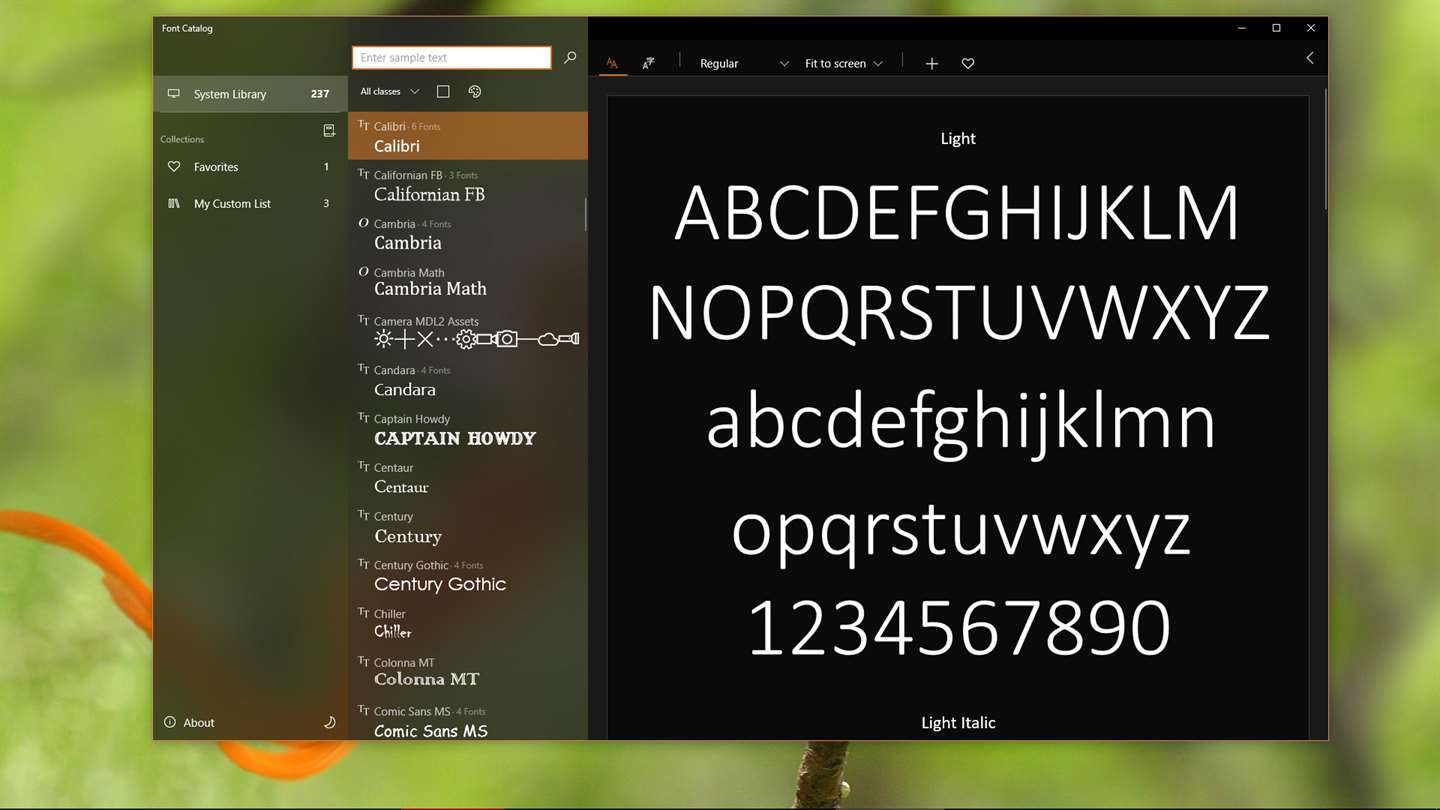The height and width of the screenshot is (810, 1440).
Task: Click the Collections section label
Action: tap(182, 139)
